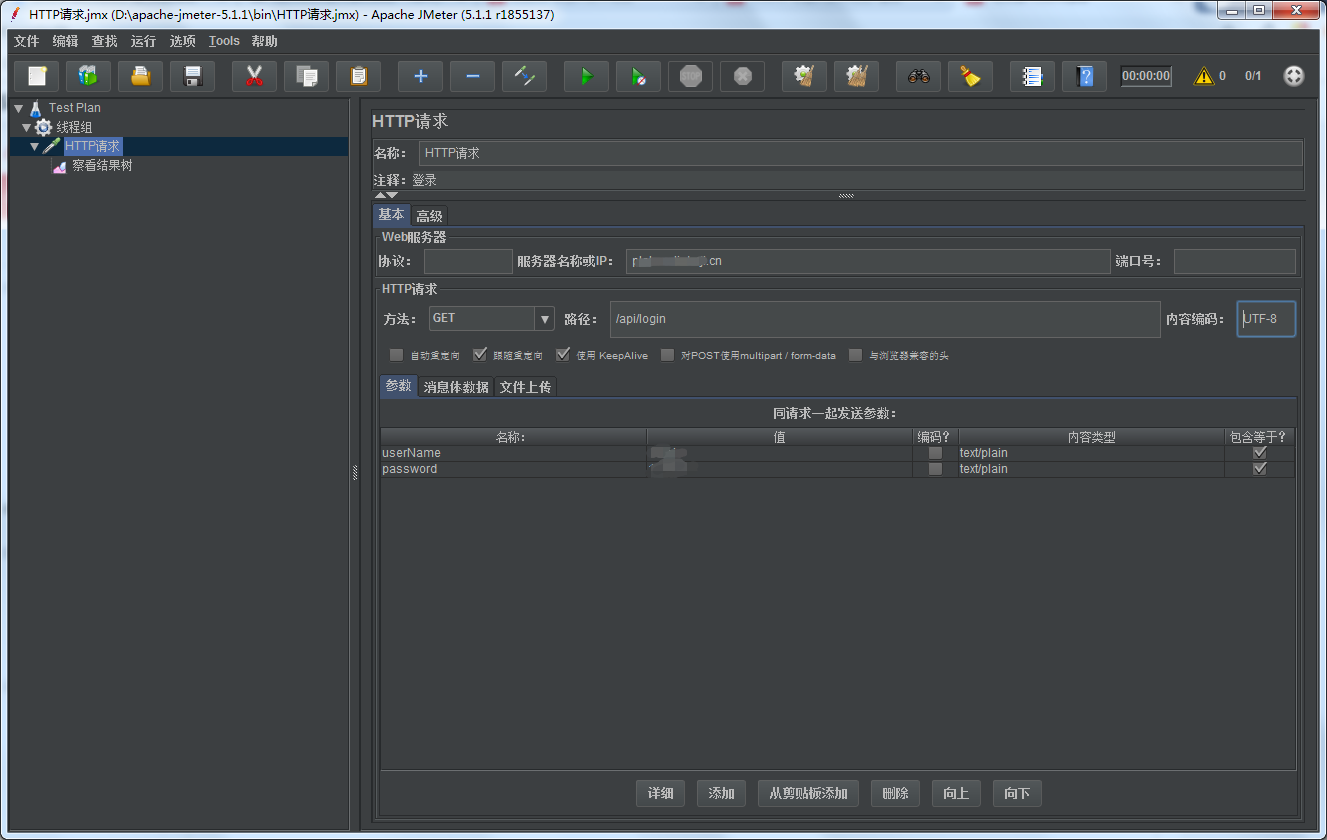Open the Tools menu
This screenshot has height=840, width=1327.
[x=224, y=41]
